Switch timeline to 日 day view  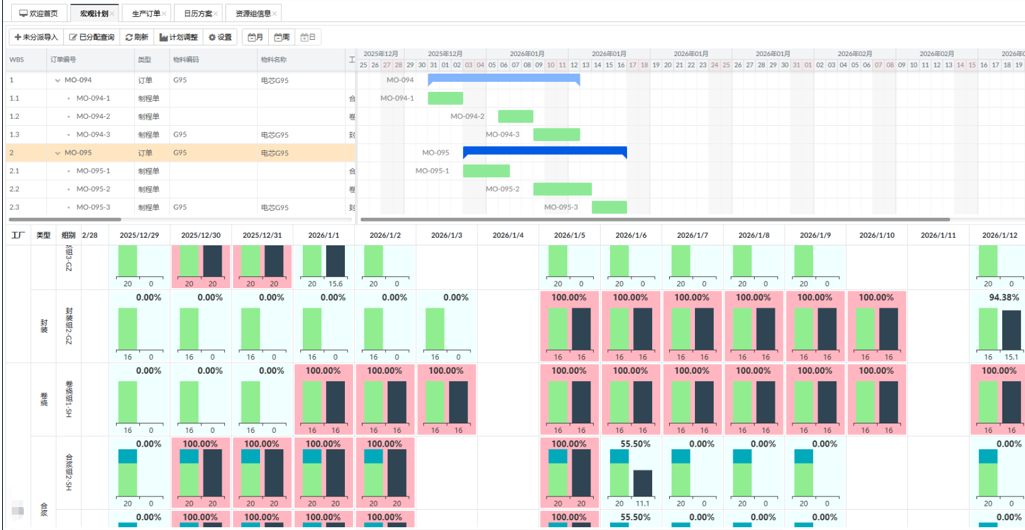pos(309,37)
